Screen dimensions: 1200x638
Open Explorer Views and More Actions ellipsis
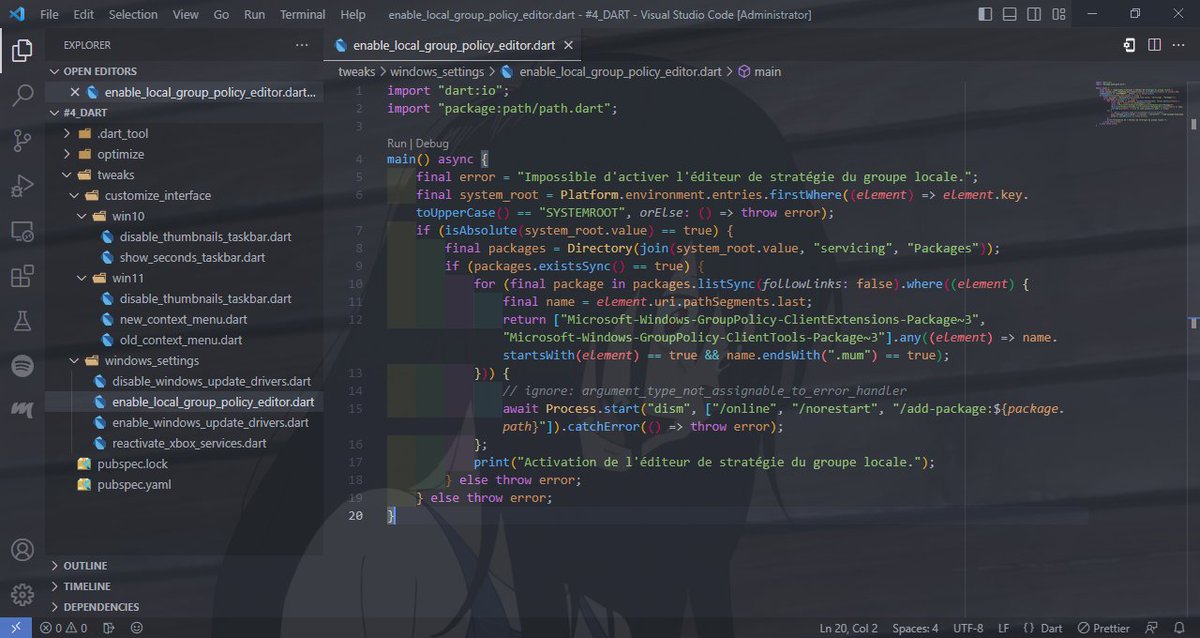pos(302,45)
